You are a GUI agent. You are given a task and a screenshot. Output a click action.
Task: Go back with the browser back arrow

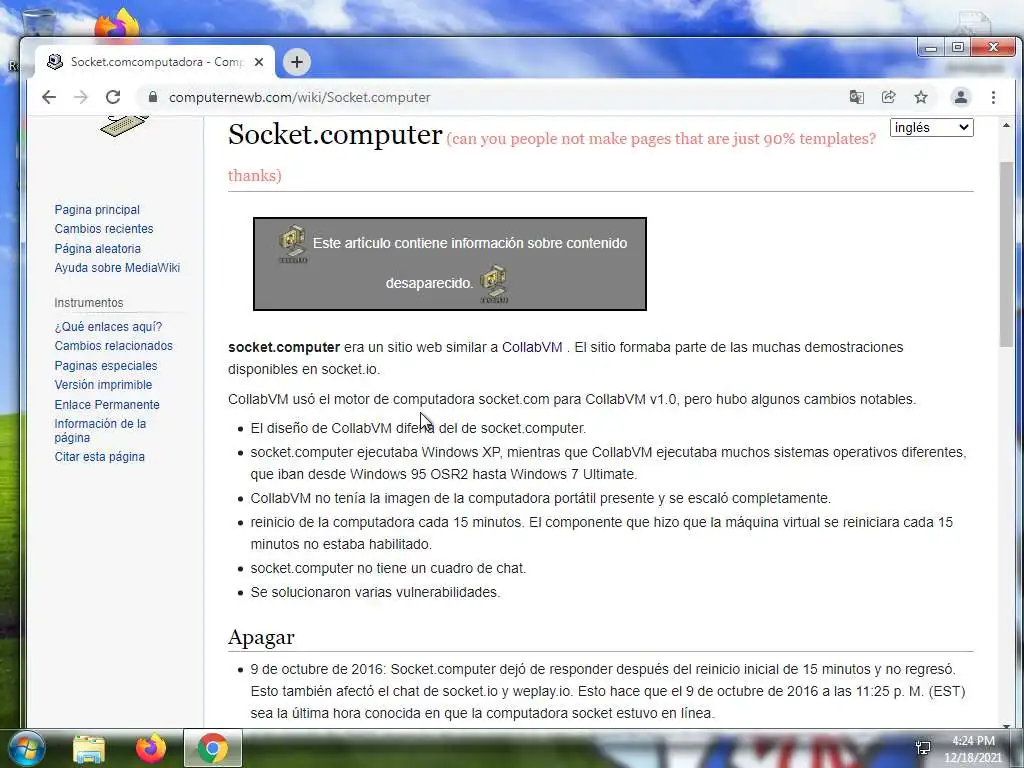click(49, 97)
